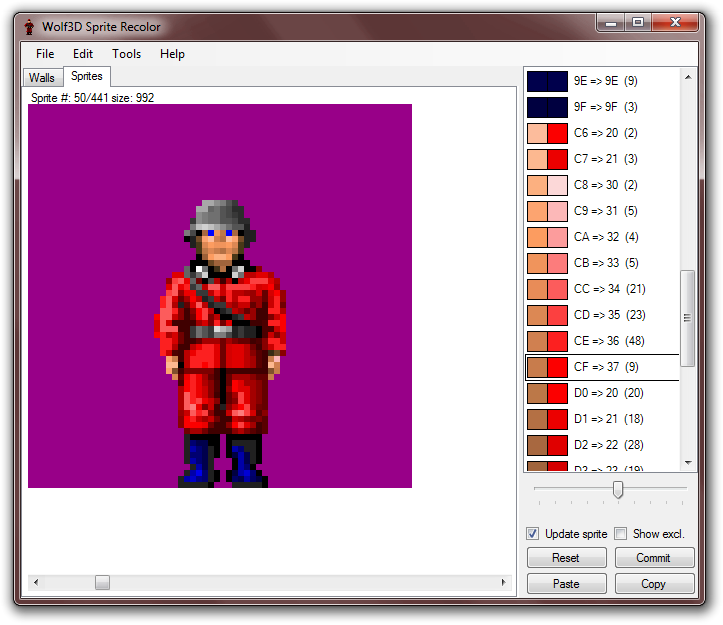Image resolution: width=723 pixels, height=625 pixels.
Task: Click the pink target swatch for CA
Action: pos(557,237)
